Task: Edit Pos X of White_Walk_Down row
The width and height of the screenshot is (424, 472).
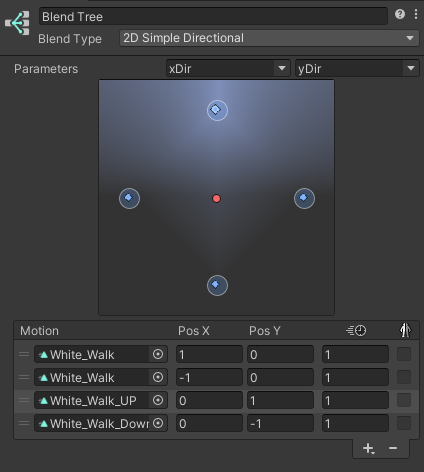Action: [x=209, y=423]
